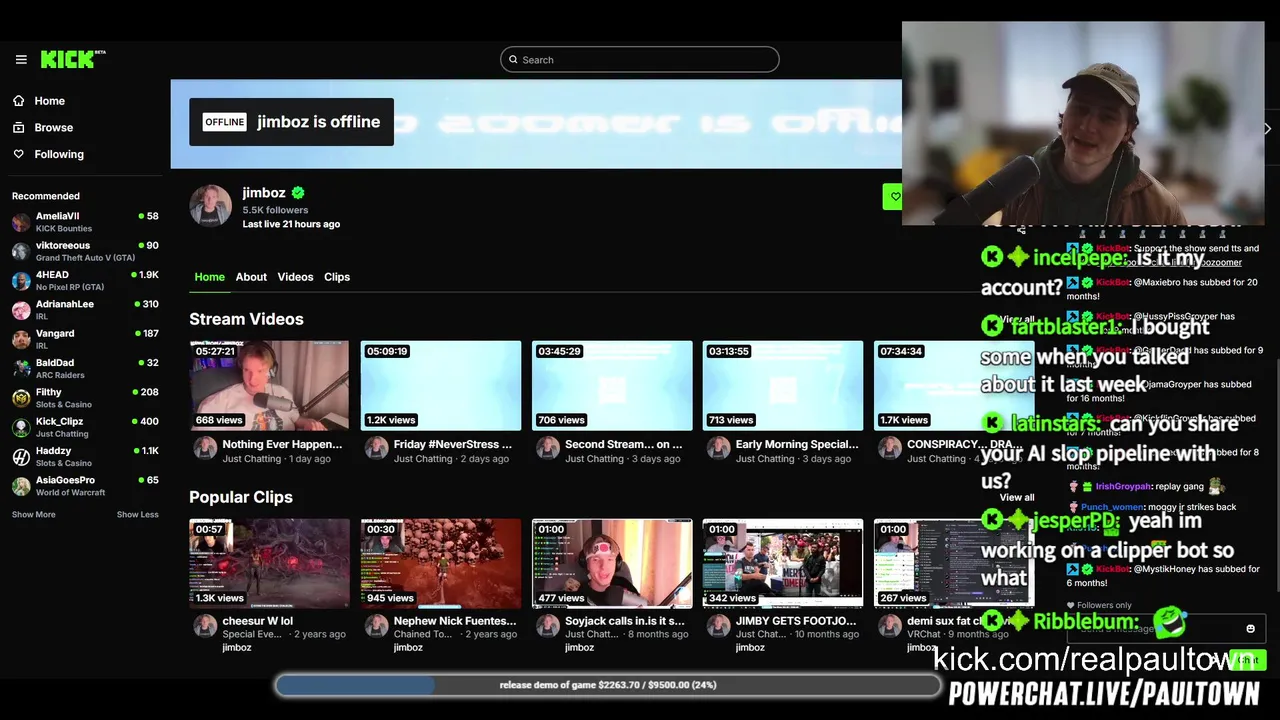Click Kick_Clipz avatar in Recommended

tap(21, 427)
